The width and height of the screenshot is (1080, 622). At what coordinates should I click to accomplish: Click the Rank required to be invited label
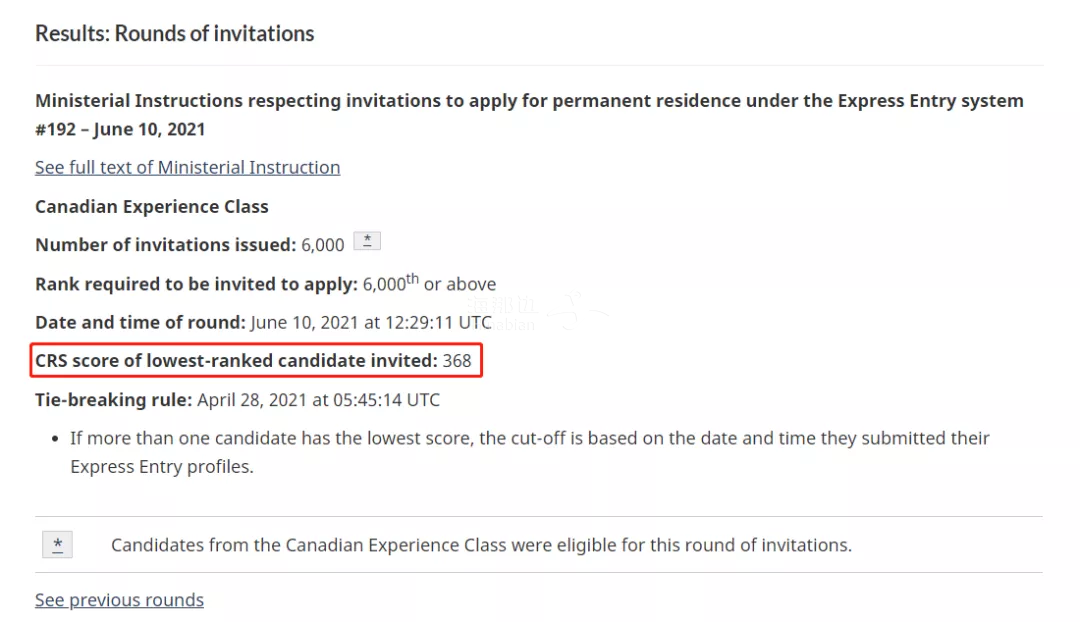pyautogui.click(x=196, y=284)
